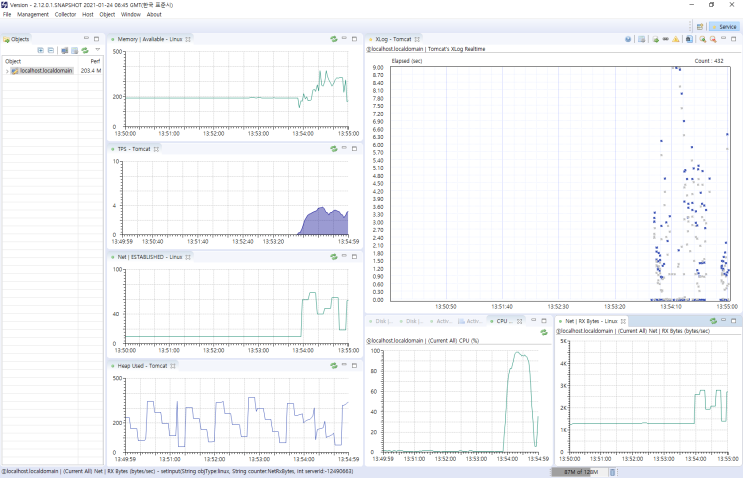The width and height of the screenshot is (743, 478).
Task: Switch to the Service perspective
Action: 723,26
